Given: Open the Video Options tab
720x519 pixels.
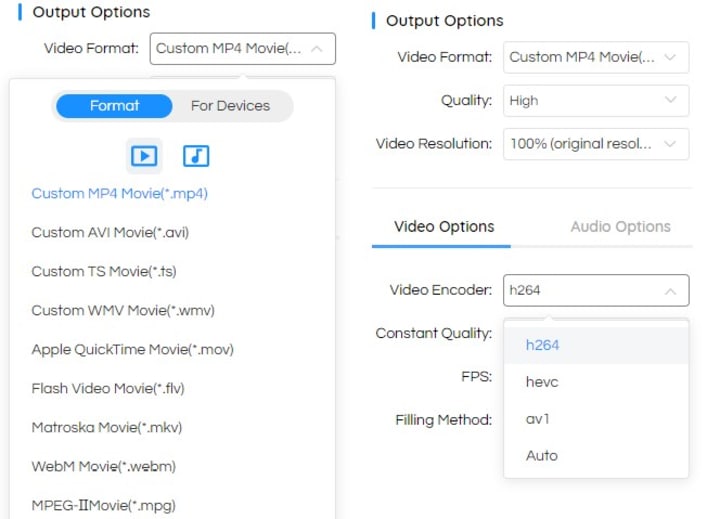Looking at the screenshot, I should (x=444, y=227).
